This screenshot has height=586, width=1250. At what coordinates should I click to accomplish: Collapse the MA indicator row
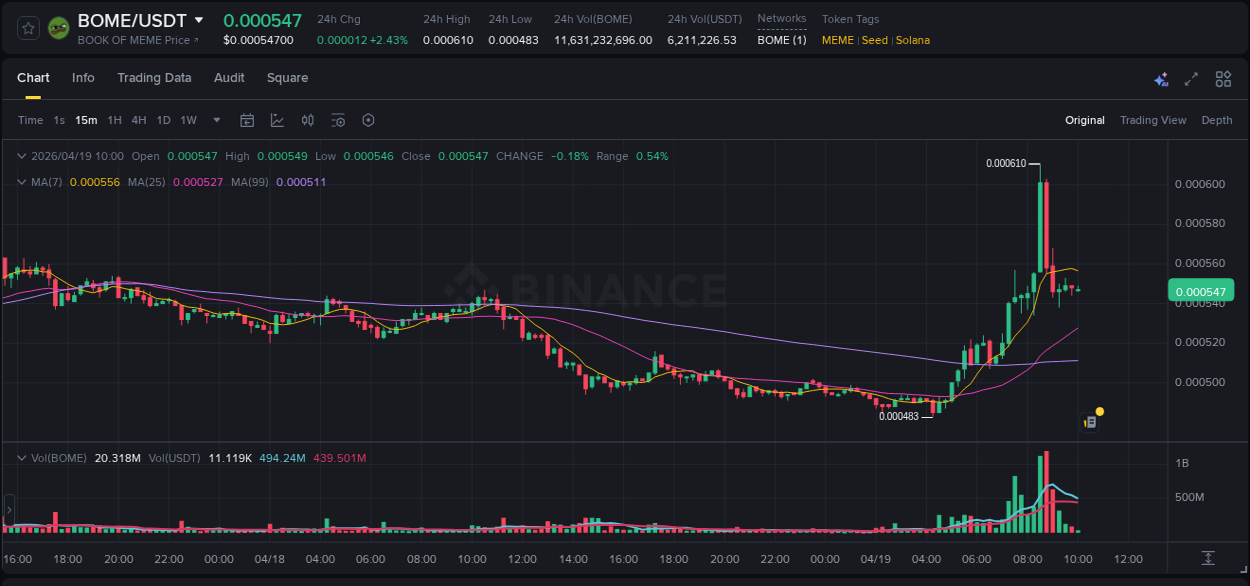tap(21, 182)
